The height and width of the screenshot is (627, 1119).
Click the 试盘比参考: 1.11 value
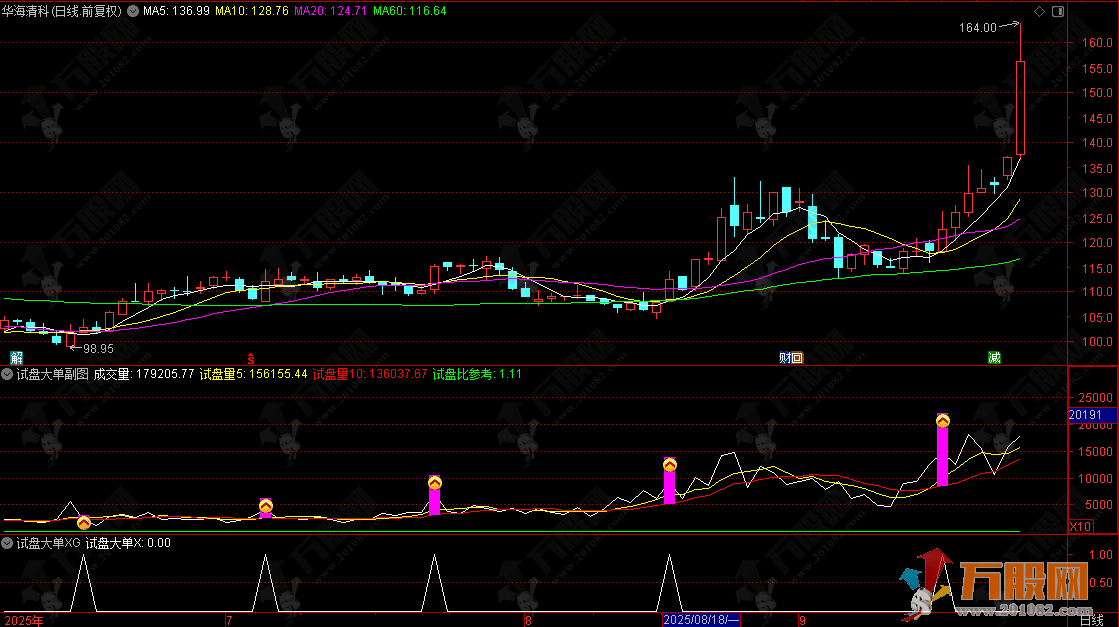coord(477,374)
